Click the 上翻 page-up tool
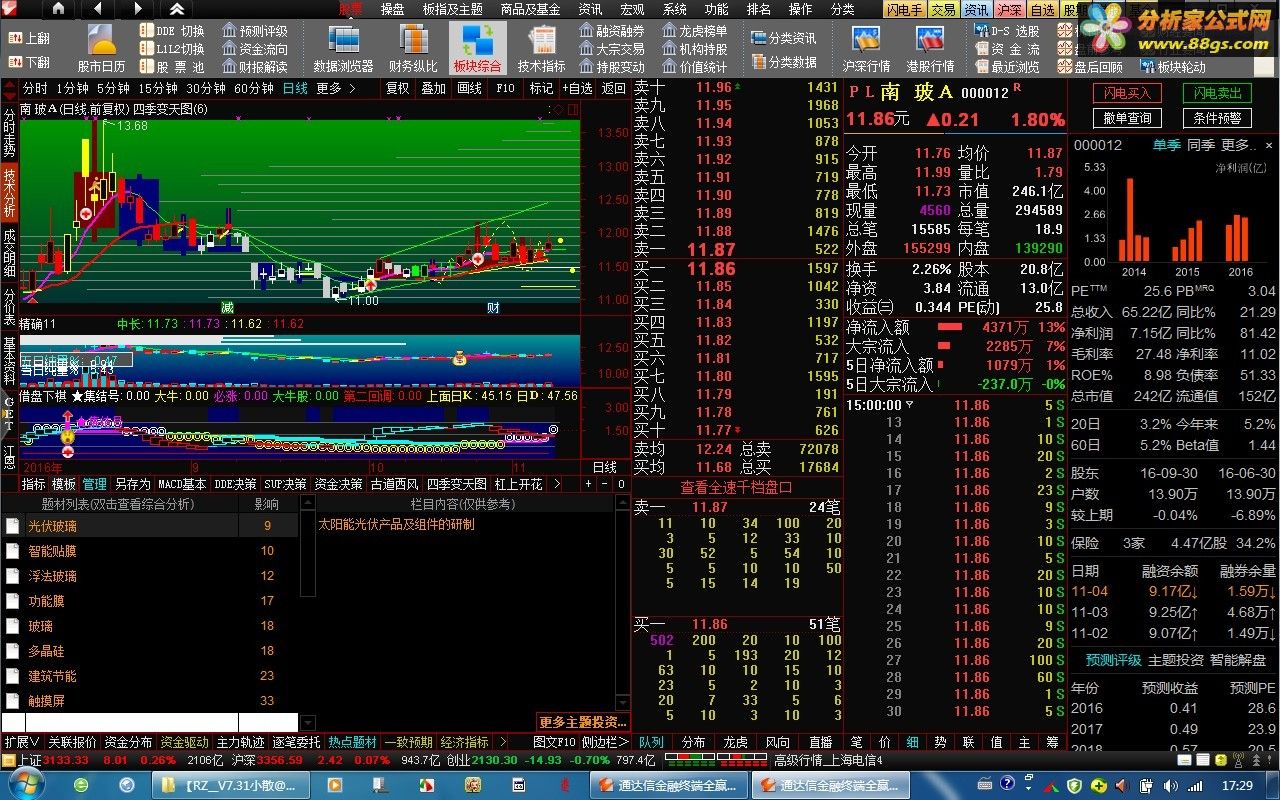This screenshot has width=1280, height=800. point(30,38)
